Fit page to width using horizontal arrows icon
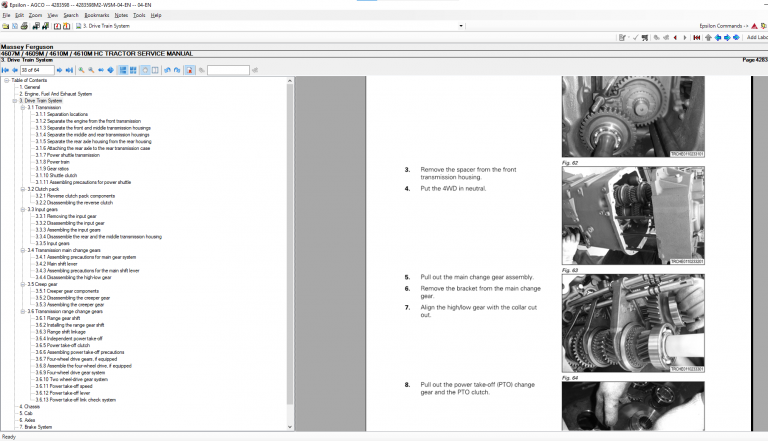Screen dimensions: 768x441 coord(101,70)
